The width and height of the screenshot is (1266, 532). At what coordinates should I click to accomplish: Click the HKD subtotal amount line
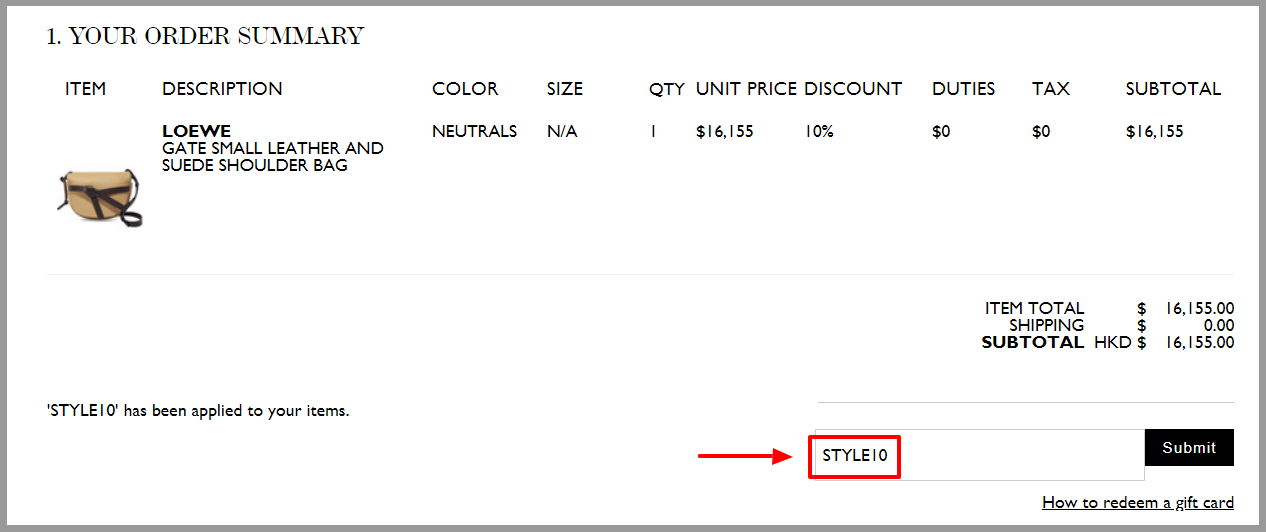1108,342
